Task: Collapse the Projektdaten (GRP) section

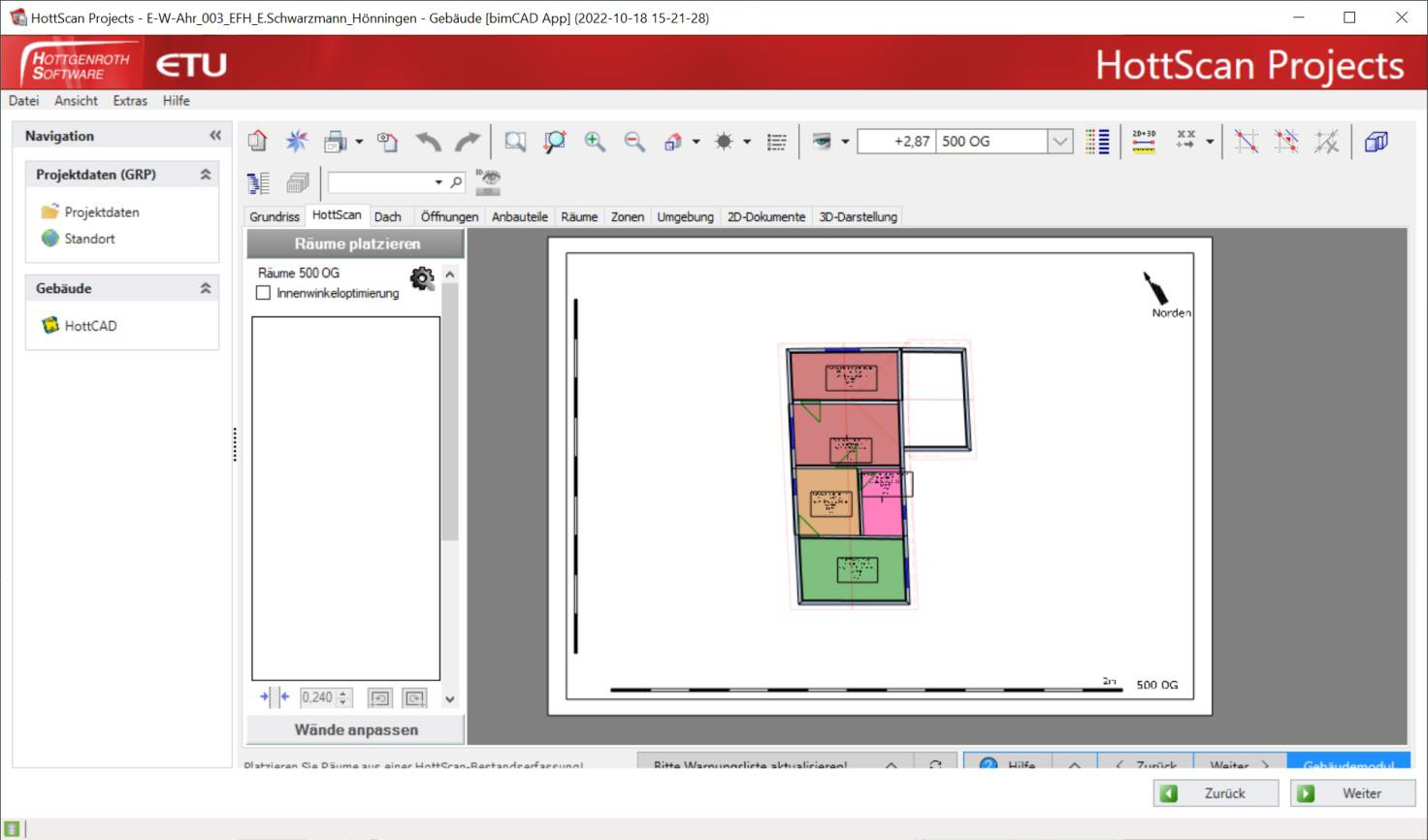Action: [206, 175]
